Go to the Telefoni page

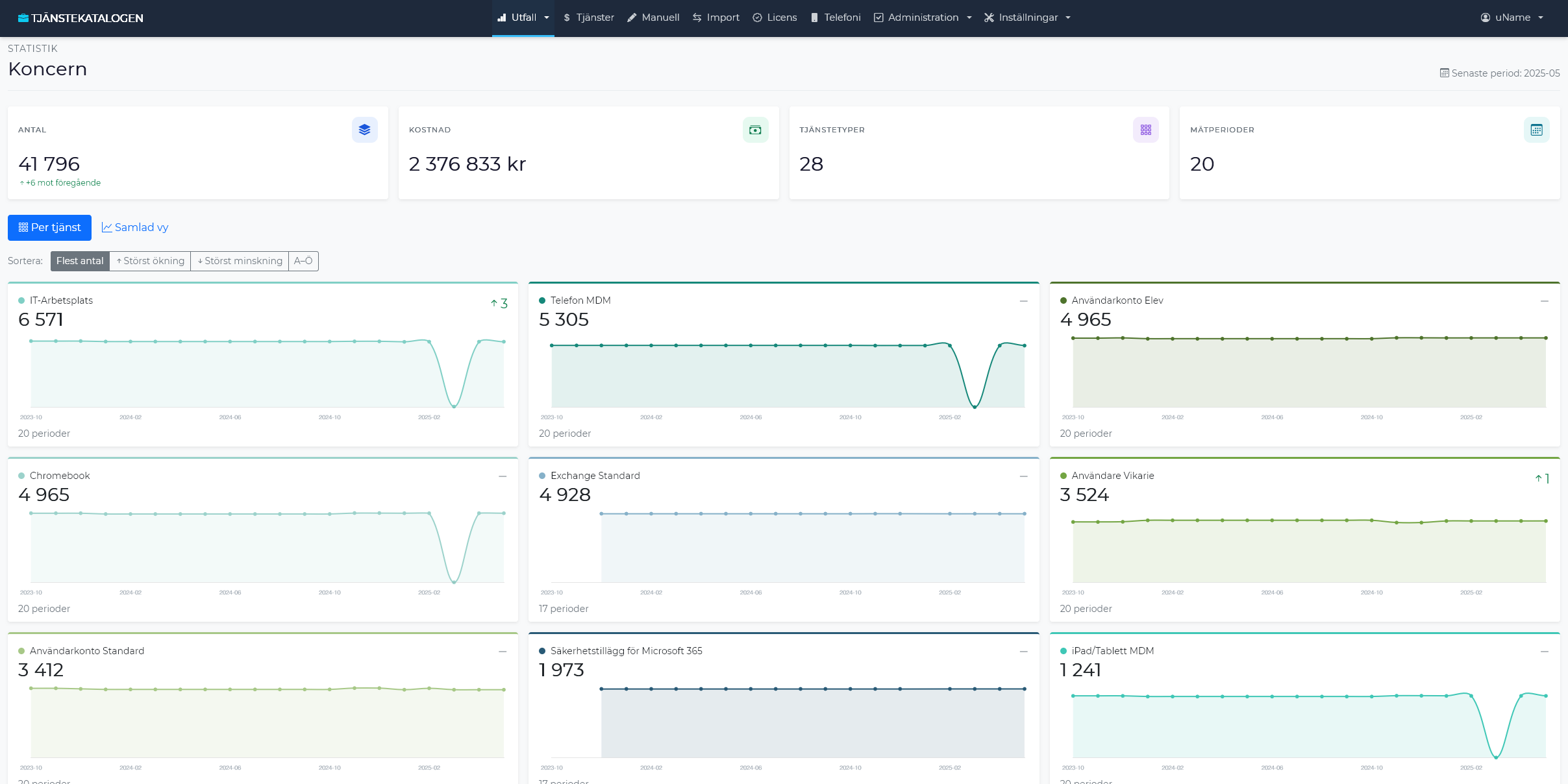(x=836, y=18)
